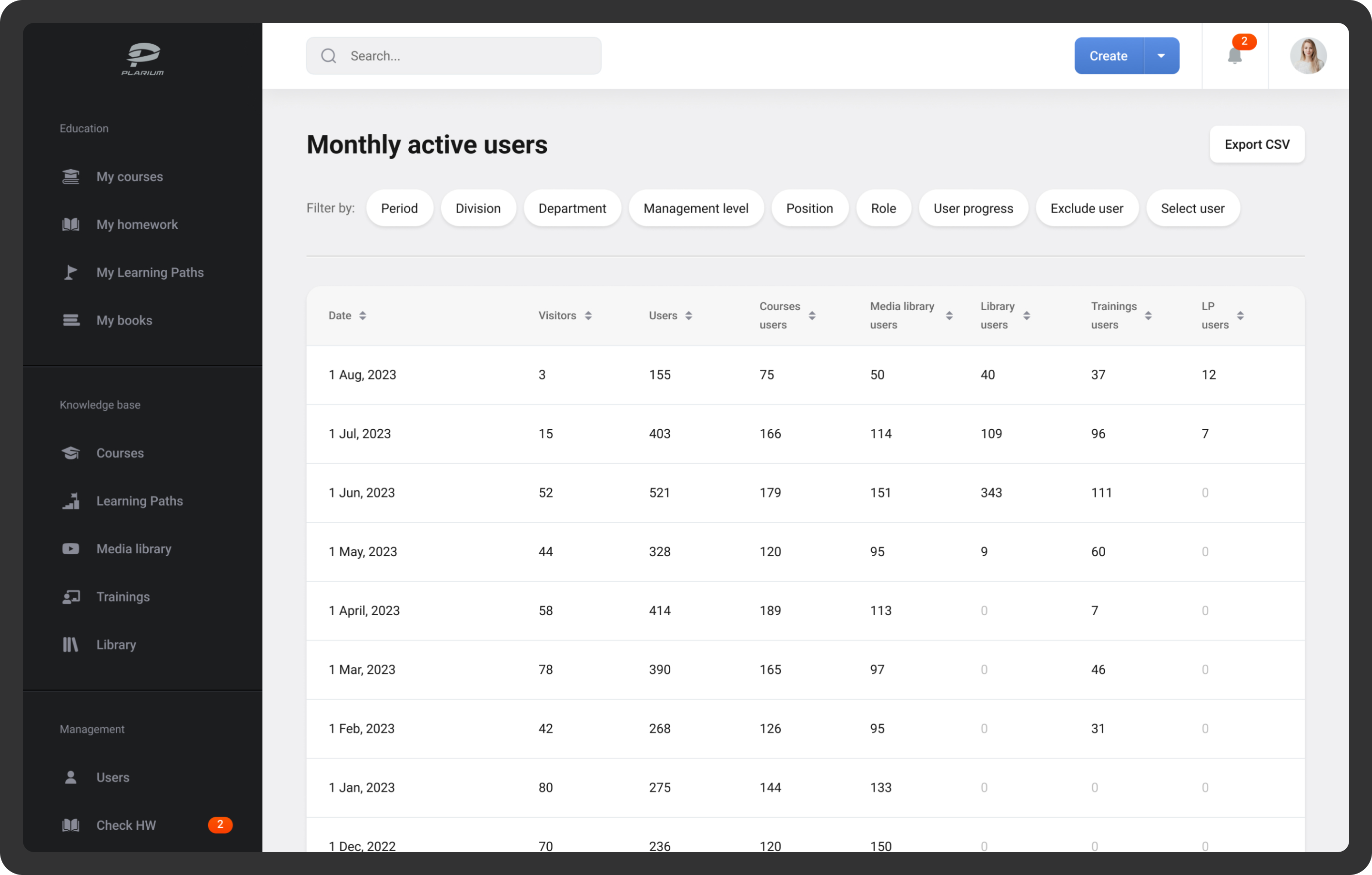Open the Division filter
Image resolution: width=1372 pixels, height=875 pixels.
[x=478, y=208]
